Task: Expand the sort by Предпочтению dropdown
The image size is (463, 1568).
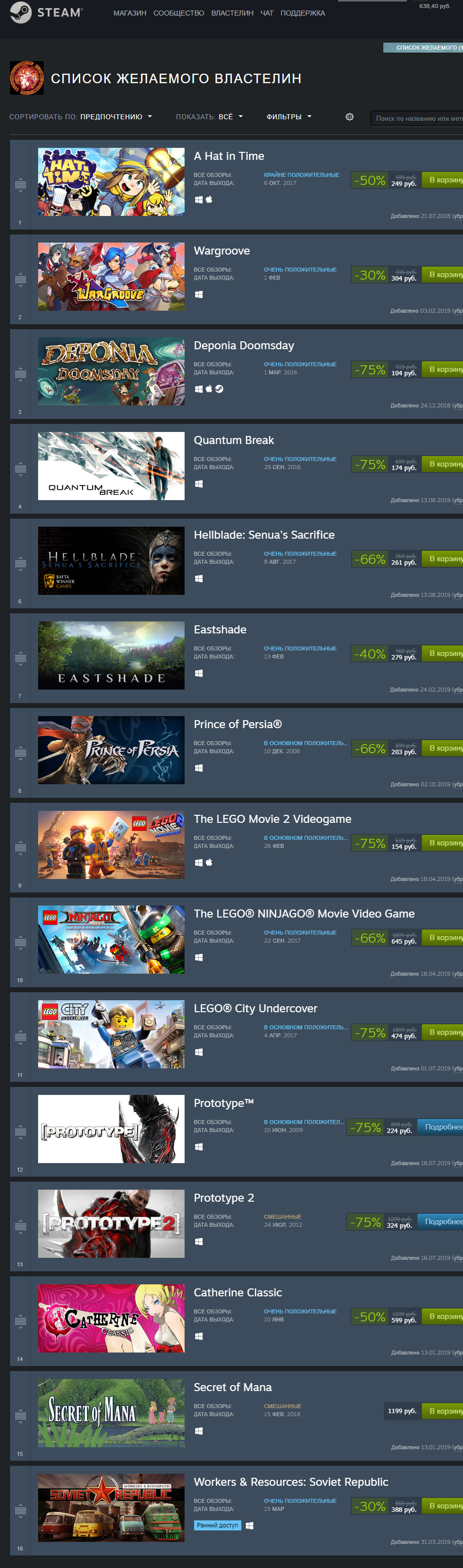Action: 116,117
